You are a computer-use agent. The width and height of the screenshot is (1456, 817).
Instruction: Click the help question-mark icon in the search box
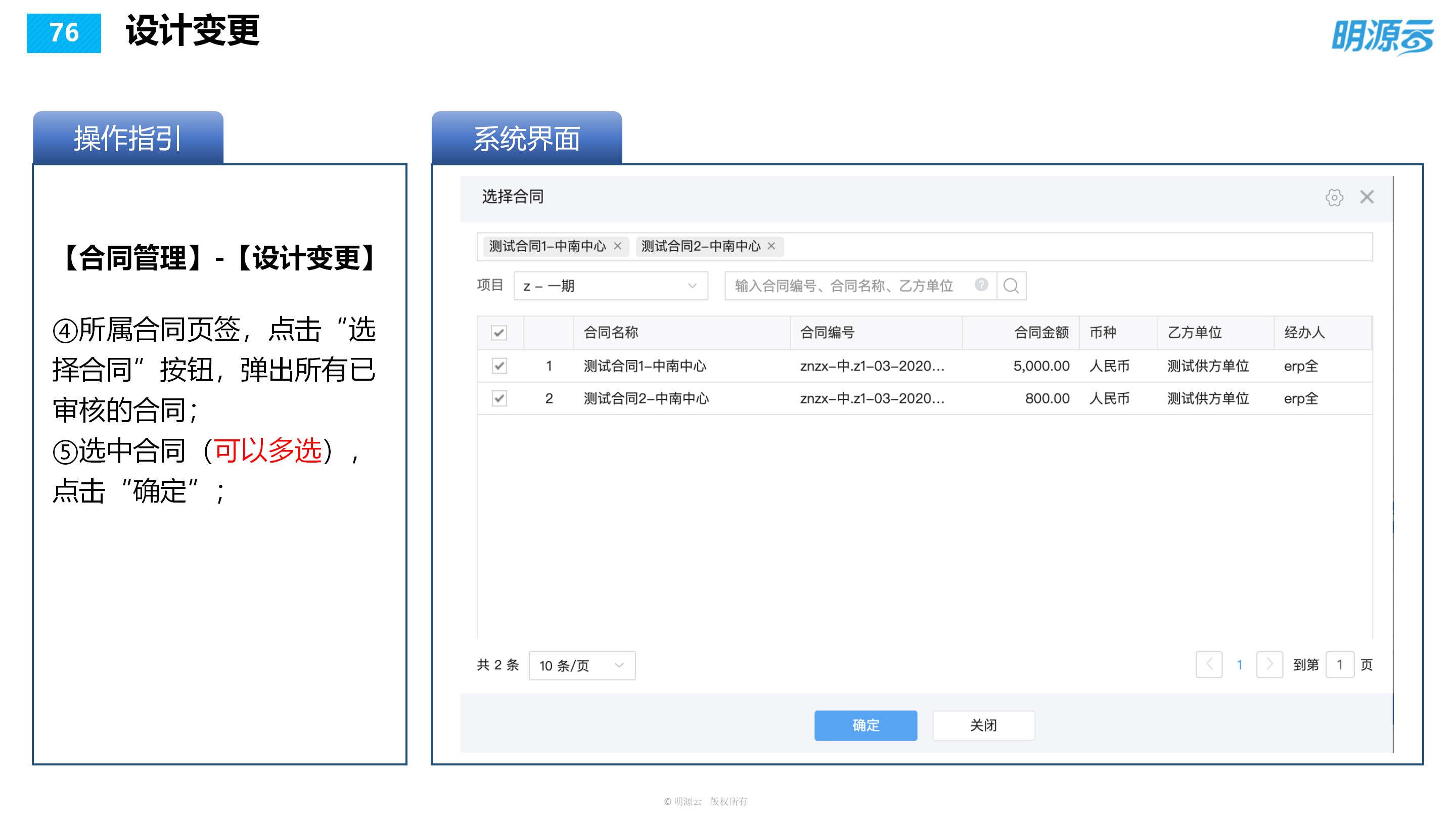[982, 286]
